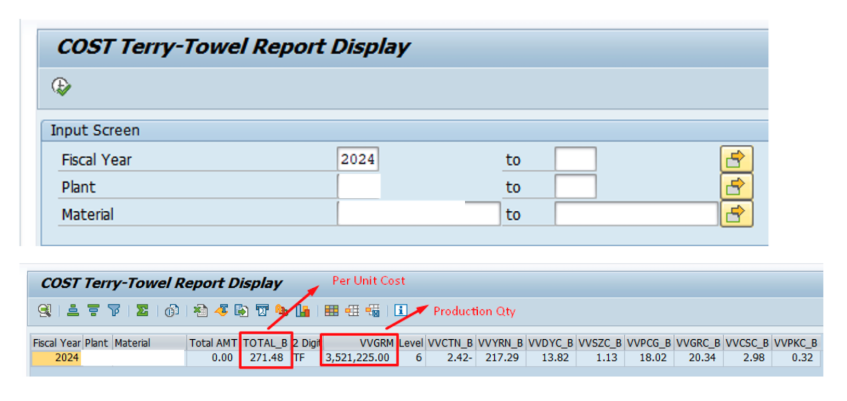Click the 2.98 value cell
847x401 pixels.
coord(748,358)
